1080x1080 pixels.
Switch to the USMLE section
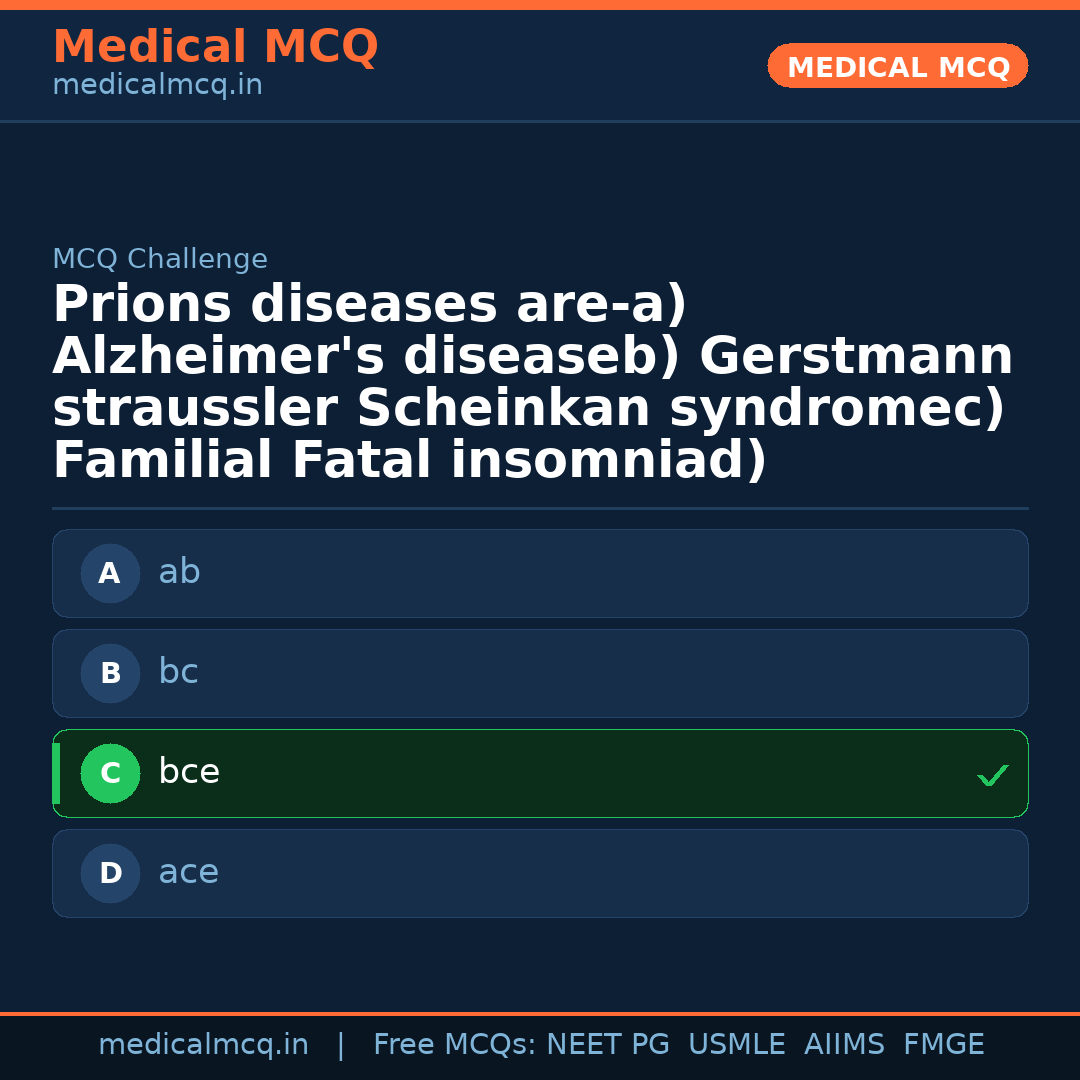737,1044
